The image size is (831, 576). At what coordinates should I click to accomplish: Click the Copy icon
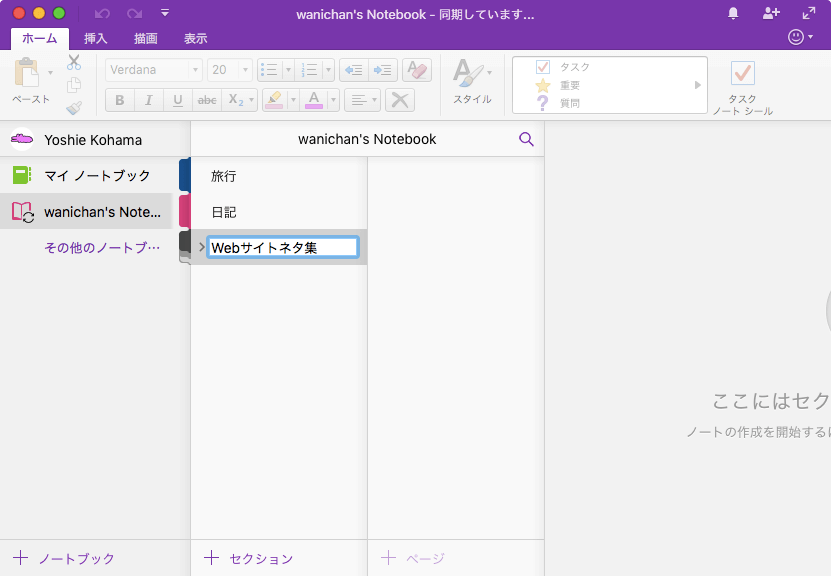[x=74, y=85]
